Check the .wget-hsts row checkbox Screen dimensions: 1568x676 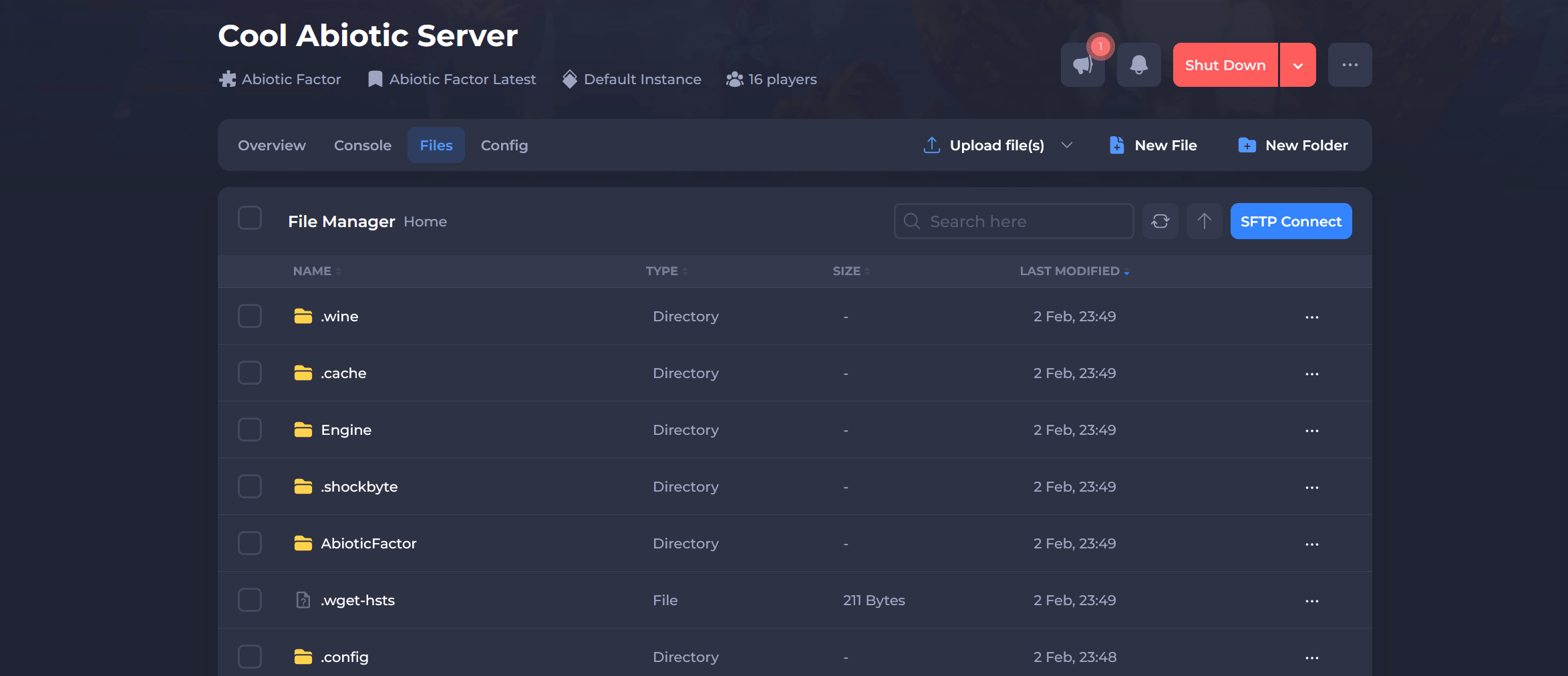coord(250,600)
